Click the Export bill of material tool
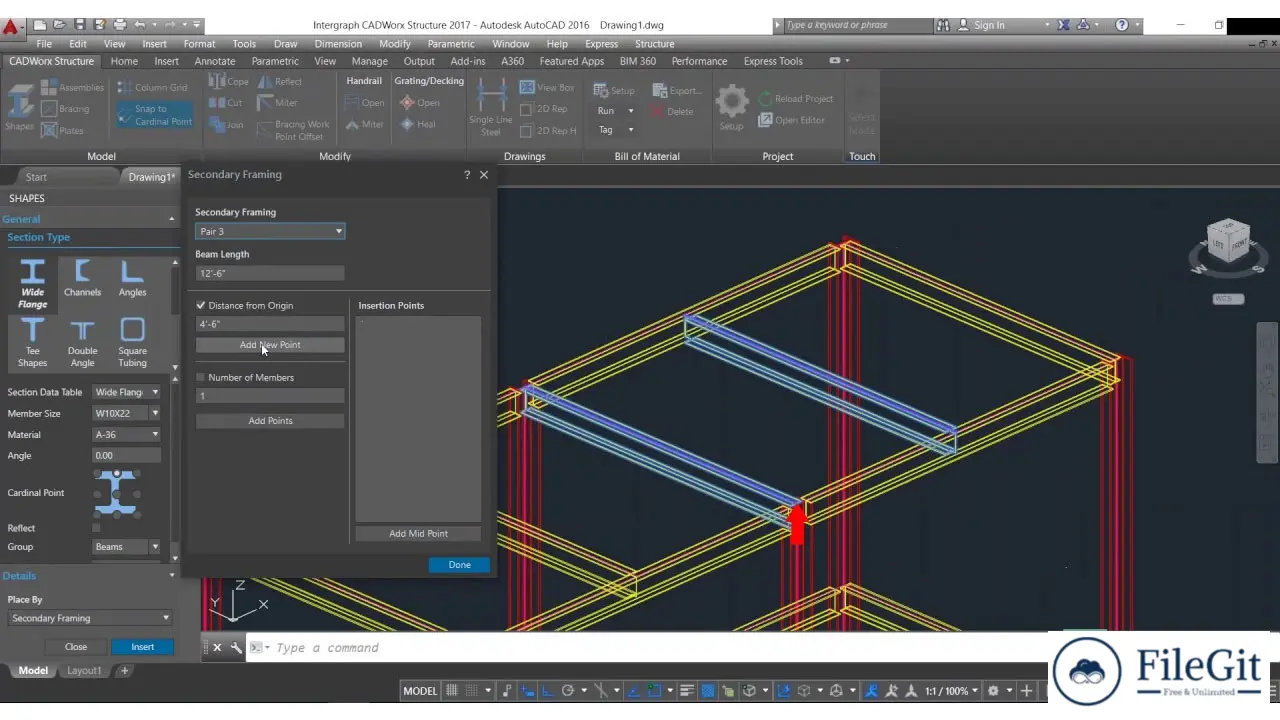This screenshot has height=720, width=1280. point(677,90)
